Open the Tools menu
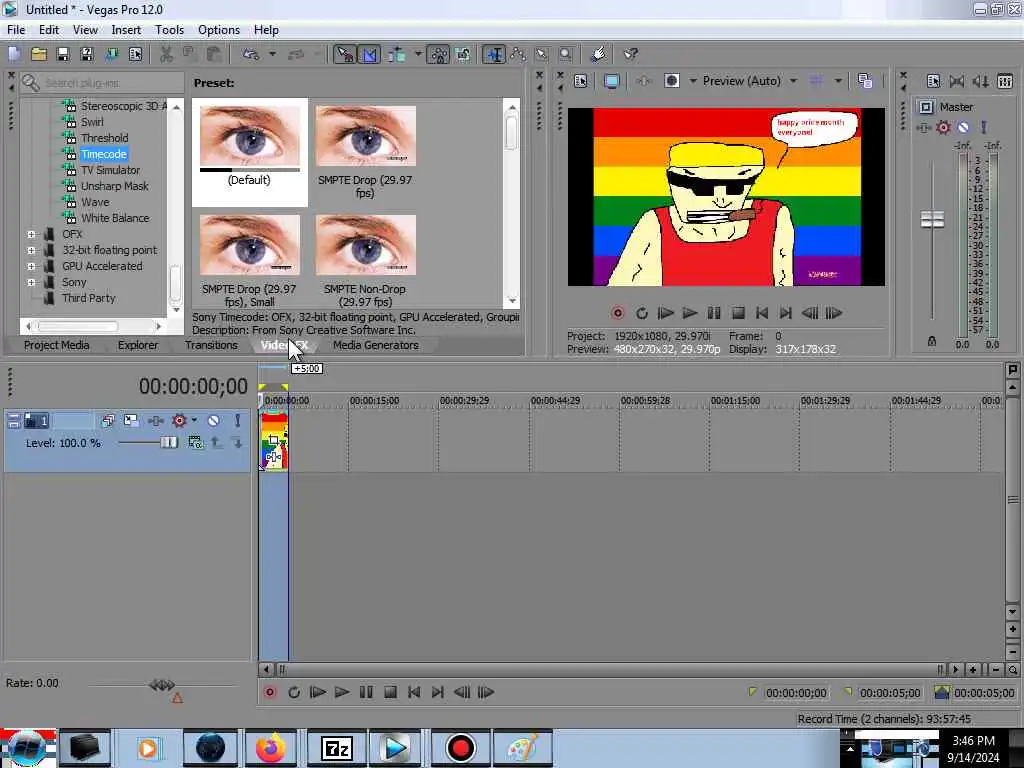The height and width of the screenshot is (768, 1024). coord(169,30)
